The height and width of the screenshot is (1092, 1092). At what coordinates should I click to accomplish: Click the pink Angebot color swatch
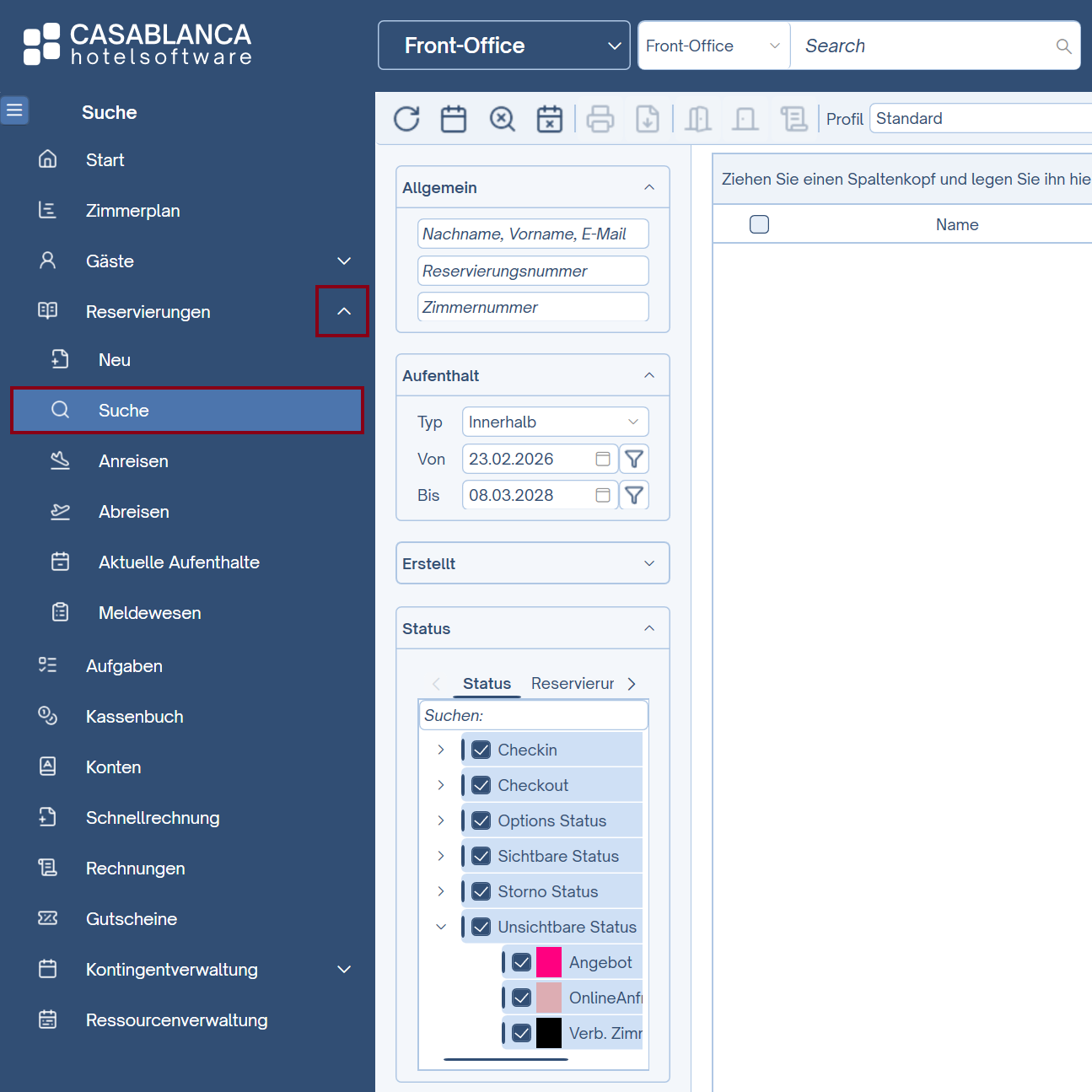click(x=549, y=962)
